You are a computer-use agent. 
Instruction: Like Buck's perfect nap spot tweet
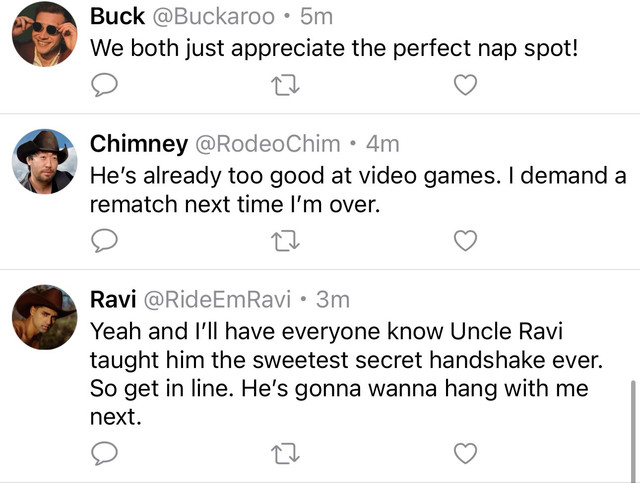tap(465, 85)
